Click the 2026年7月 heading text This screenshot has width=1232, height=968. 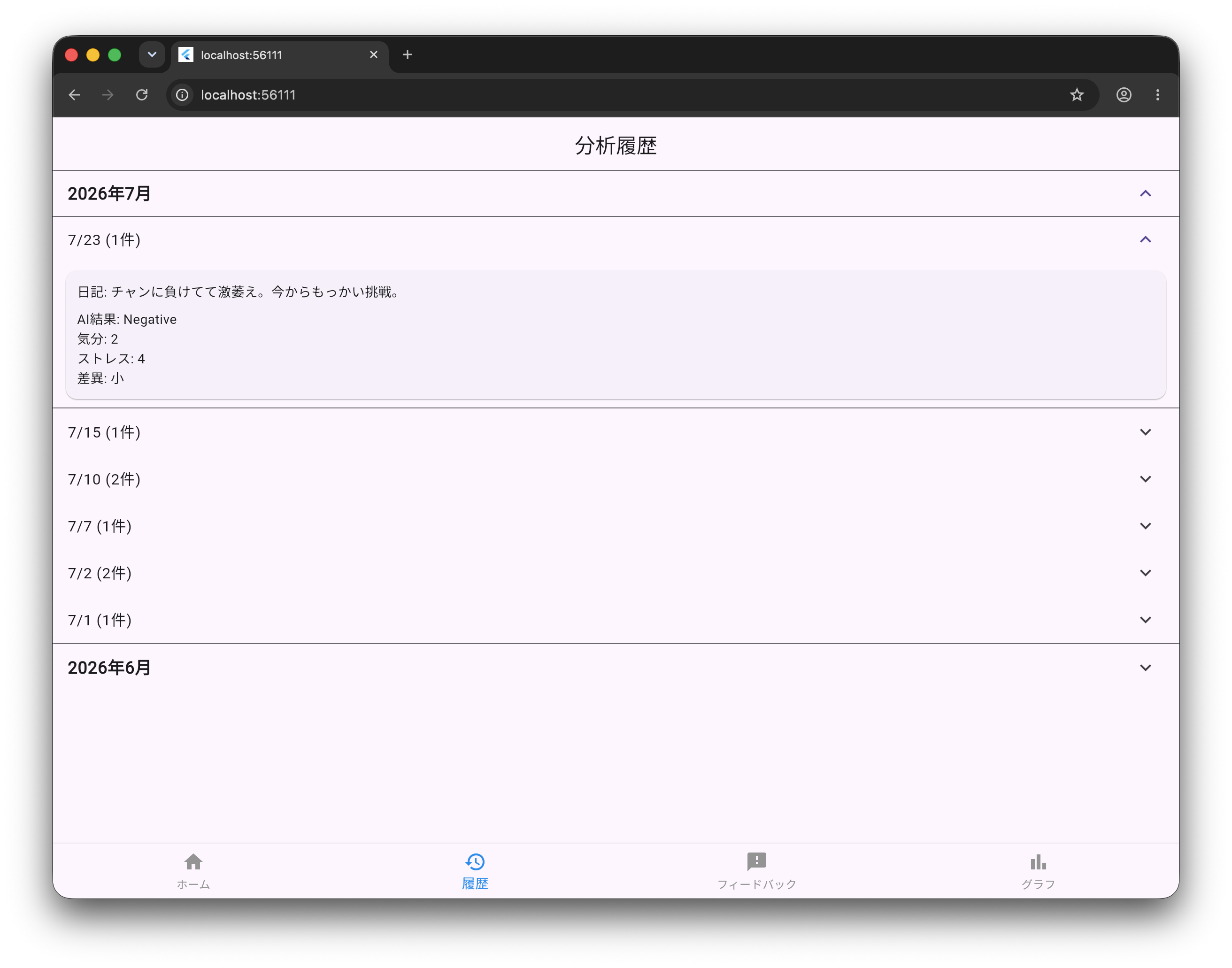(x=109, y=194)
